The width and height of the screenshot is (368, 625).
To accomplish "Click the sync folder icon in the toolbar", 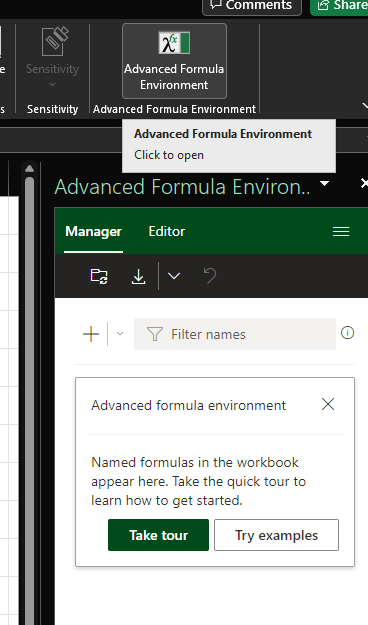I will click(99, 276).
